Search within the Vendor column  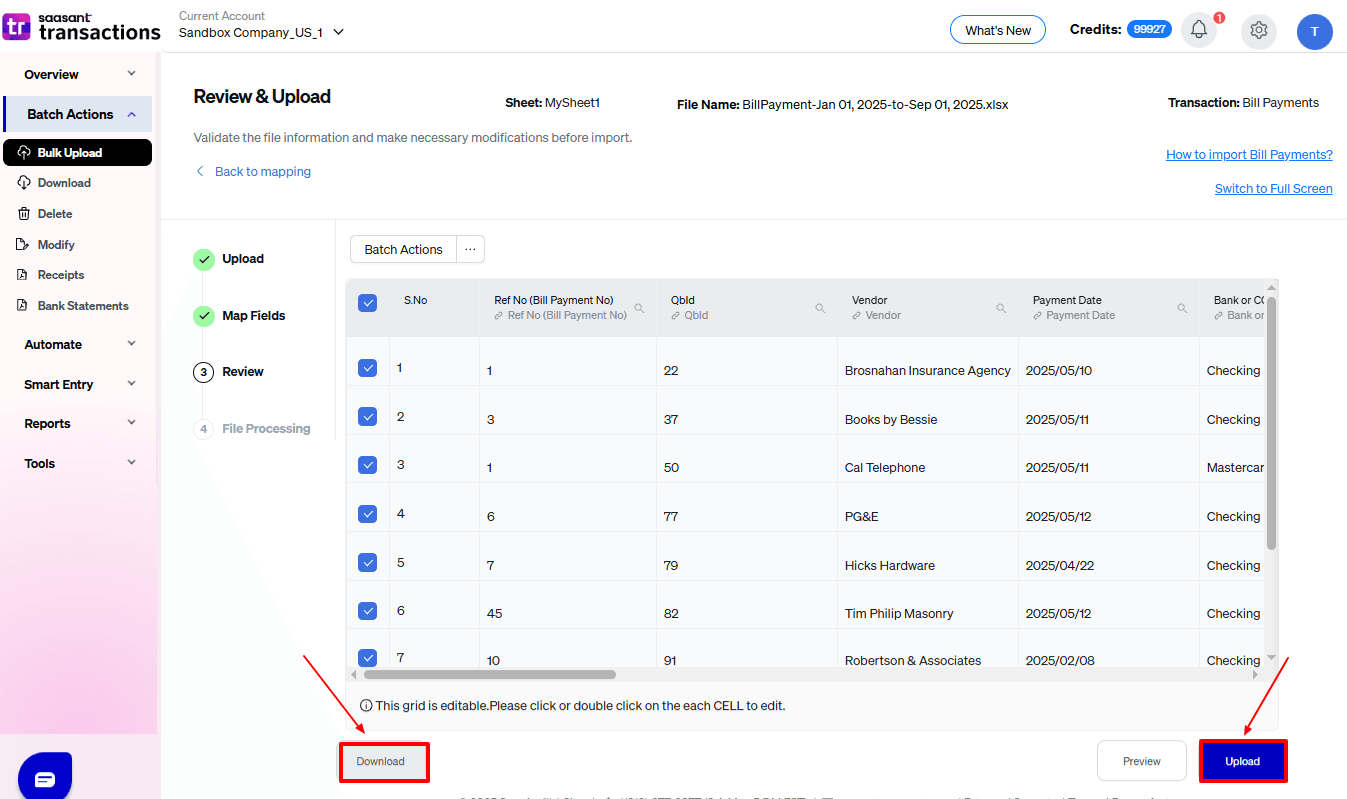coord(1001,308)
